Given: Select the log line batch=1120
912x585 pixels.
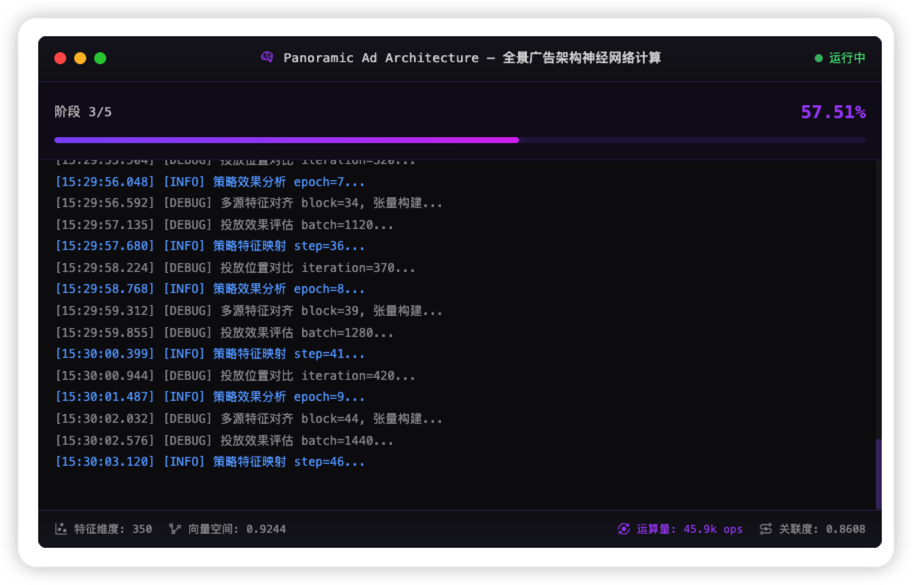Looking at the screenshot, I should click(x=224, y=225).
